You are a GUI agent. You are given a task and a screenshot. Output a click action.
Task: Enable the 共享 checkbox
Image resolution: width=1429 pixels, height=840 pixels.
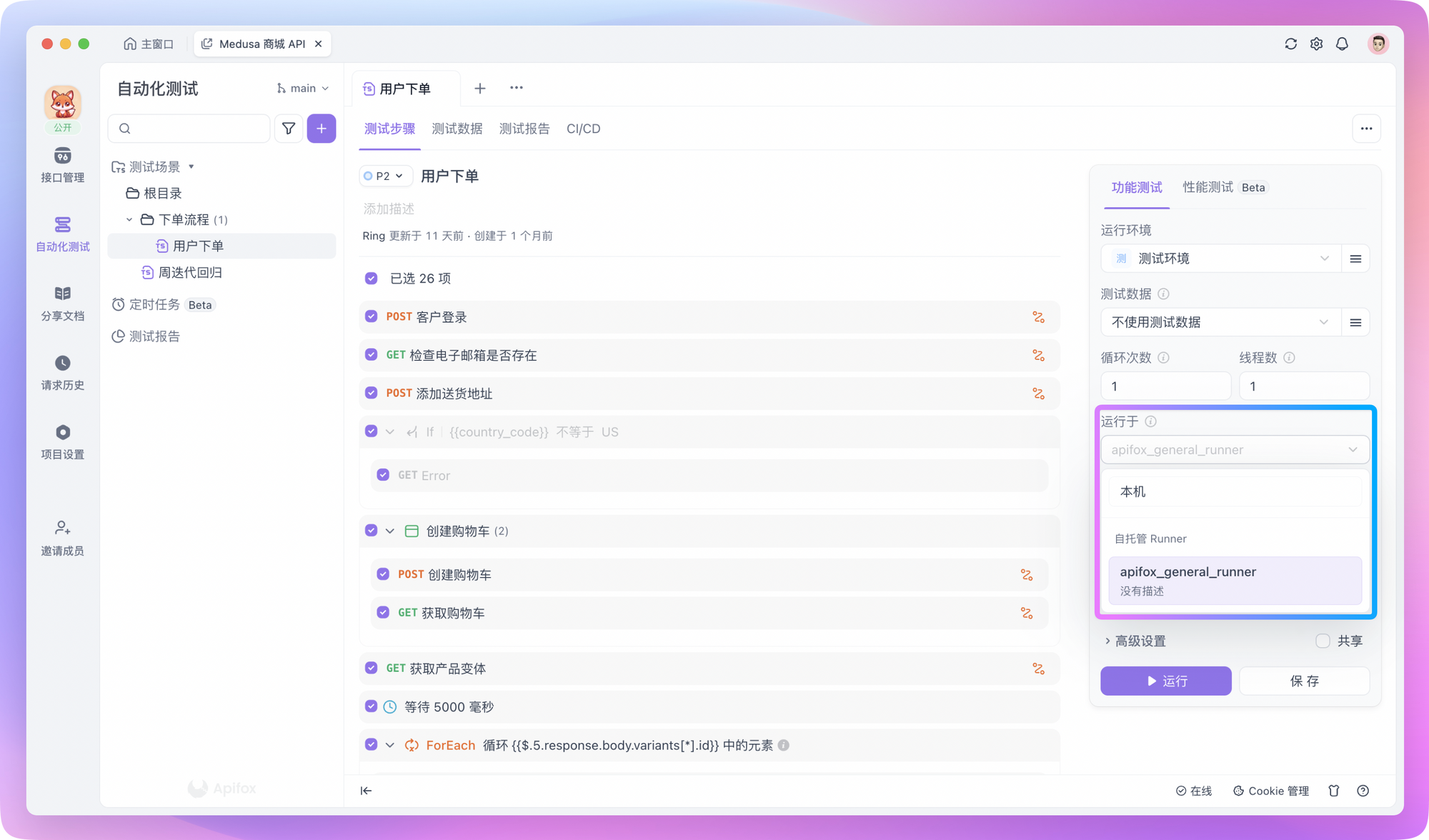pos(1323,641)
